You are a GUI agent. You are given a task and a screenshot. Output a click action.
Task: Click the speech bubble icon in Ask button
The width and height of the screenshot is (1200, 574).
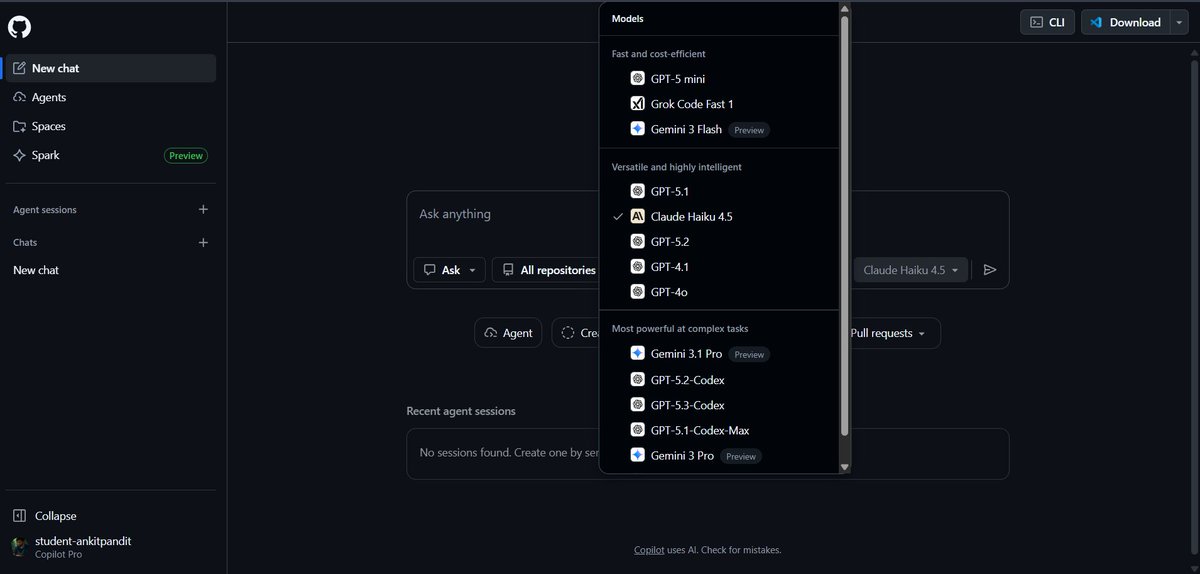pyautogui.click(x=430, y=270)
